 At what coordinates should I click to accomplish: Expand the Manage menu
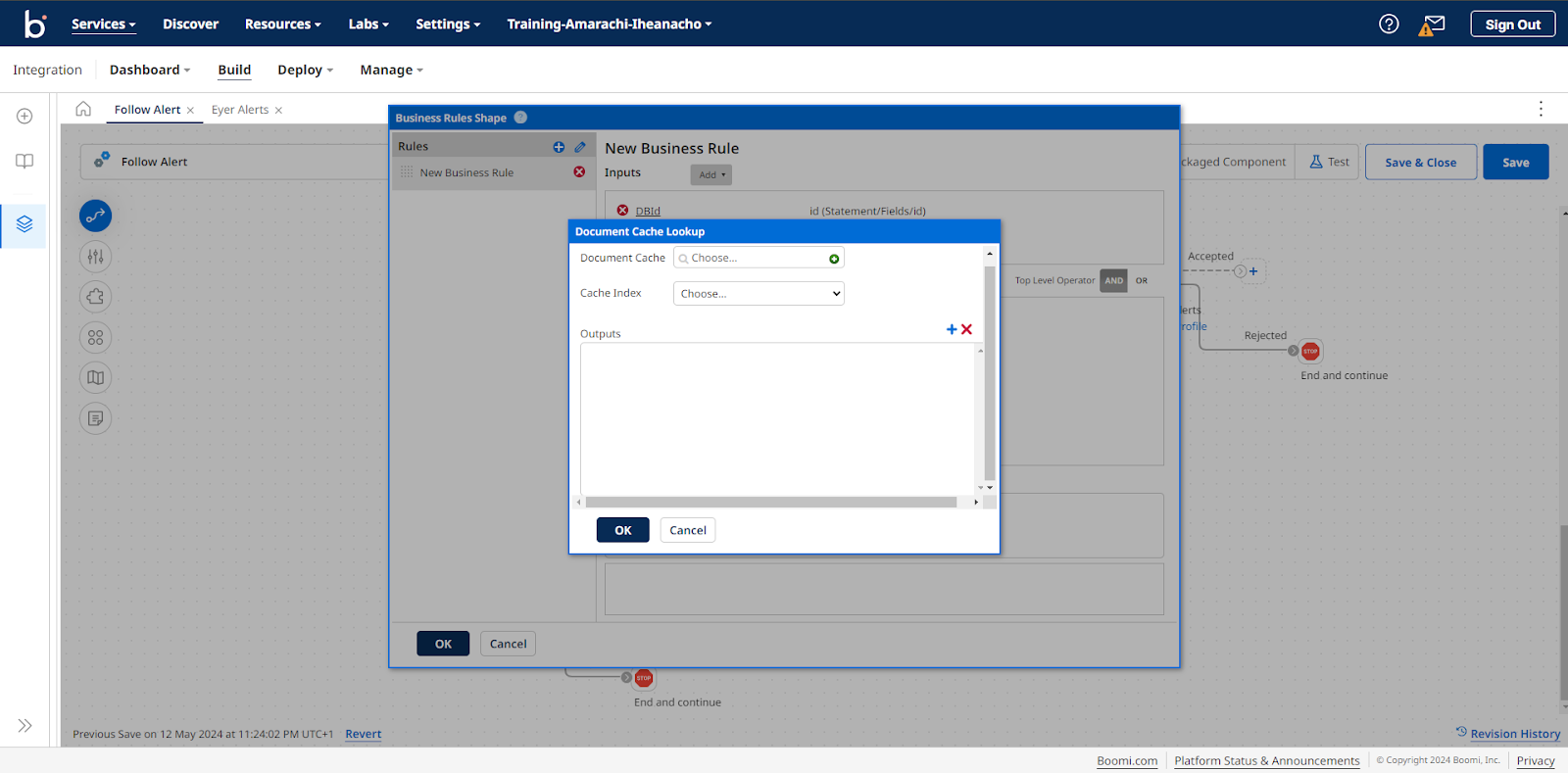(x=391, y=70)
